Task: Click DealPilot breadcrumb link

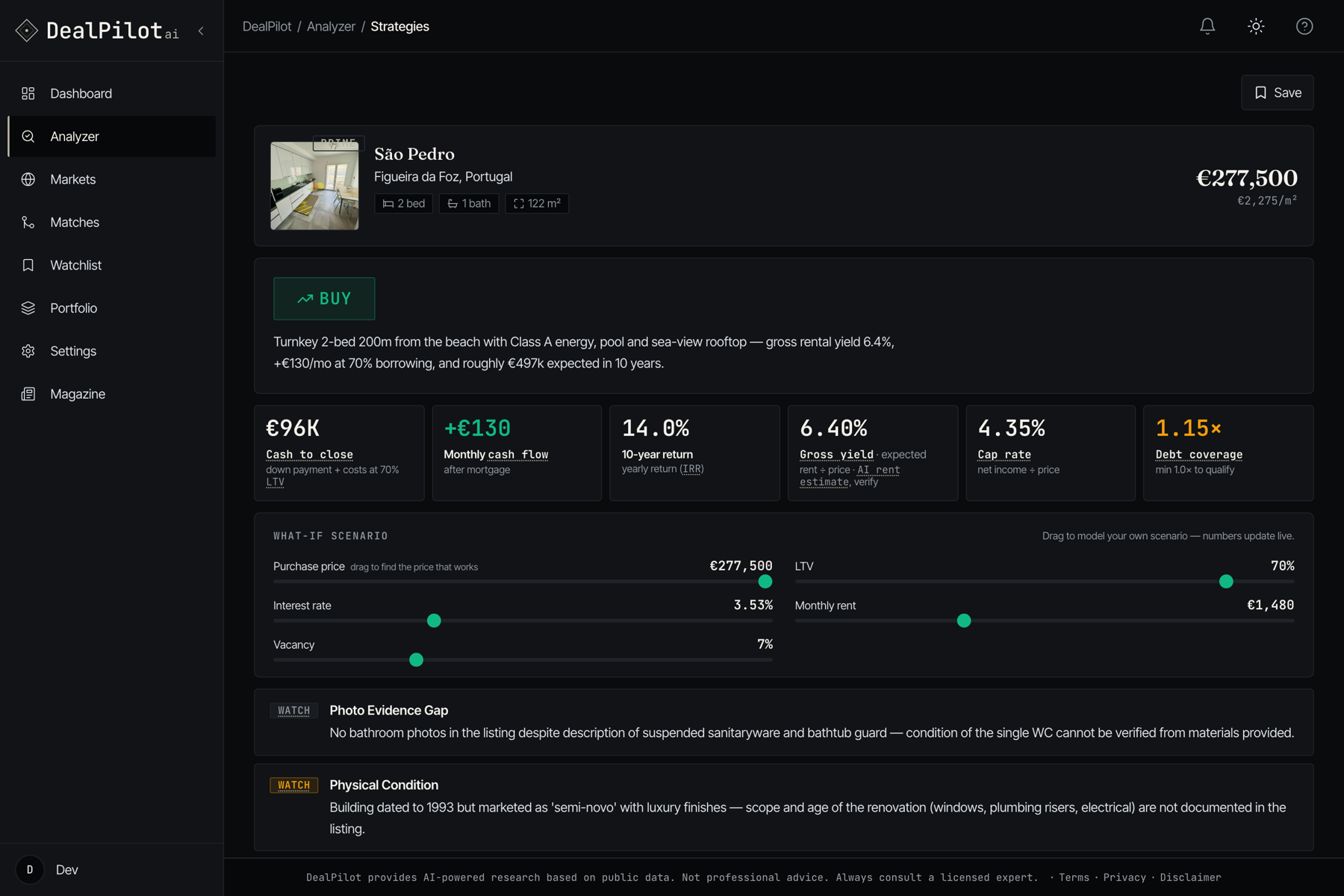Action: point(267,26)
